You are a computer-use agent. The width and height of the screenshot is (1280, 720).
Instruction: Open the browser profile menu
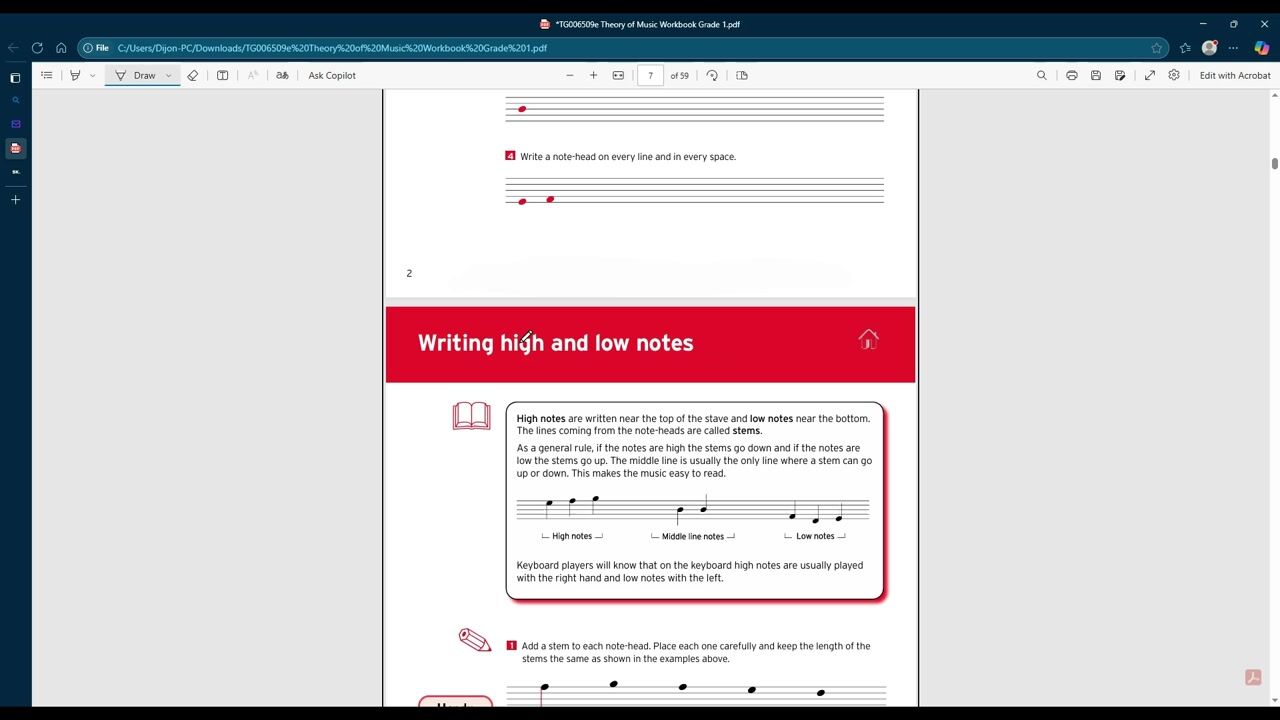click(x=1209, y=48)
